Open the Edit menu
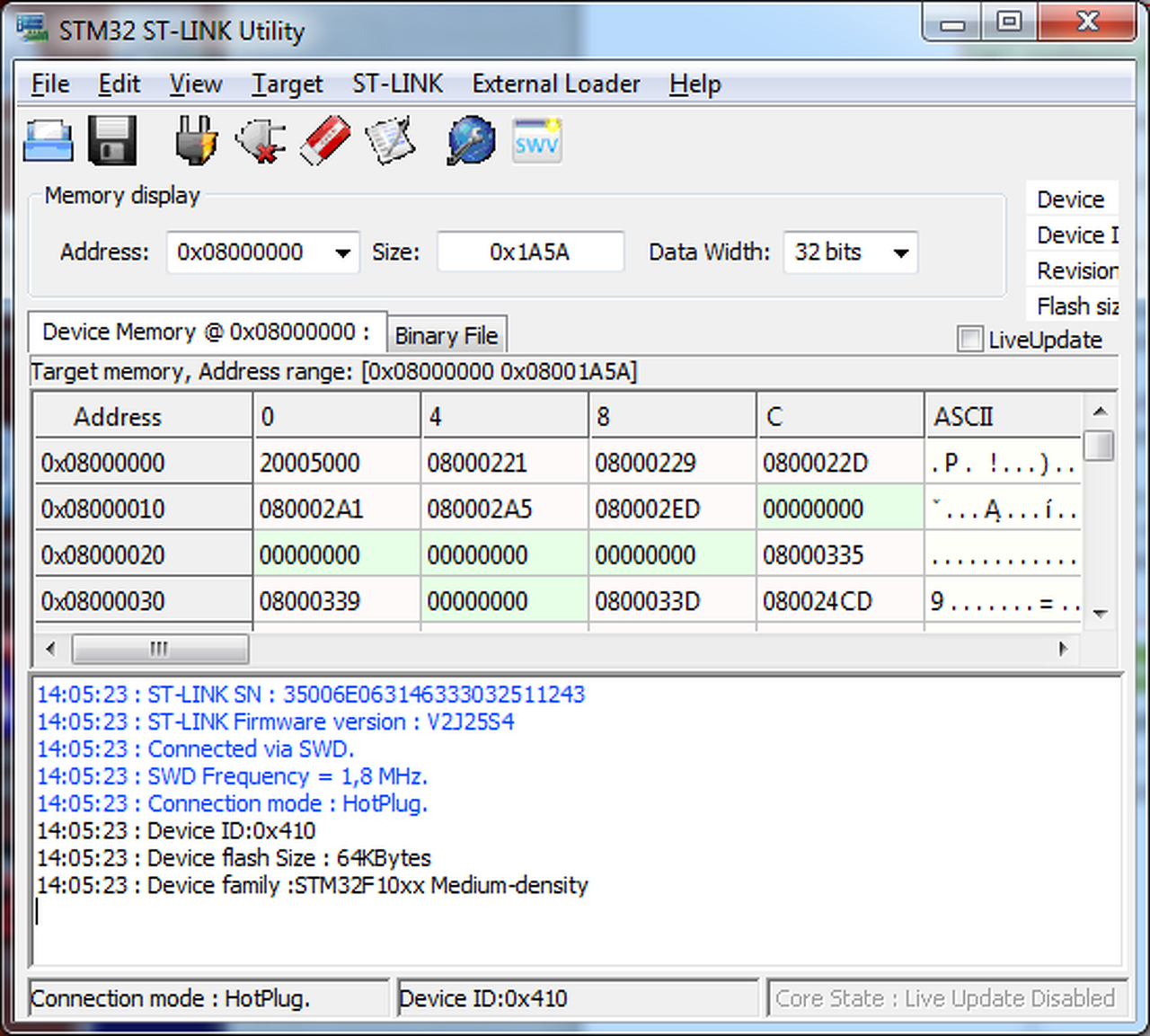 click(x=119, y=84)
